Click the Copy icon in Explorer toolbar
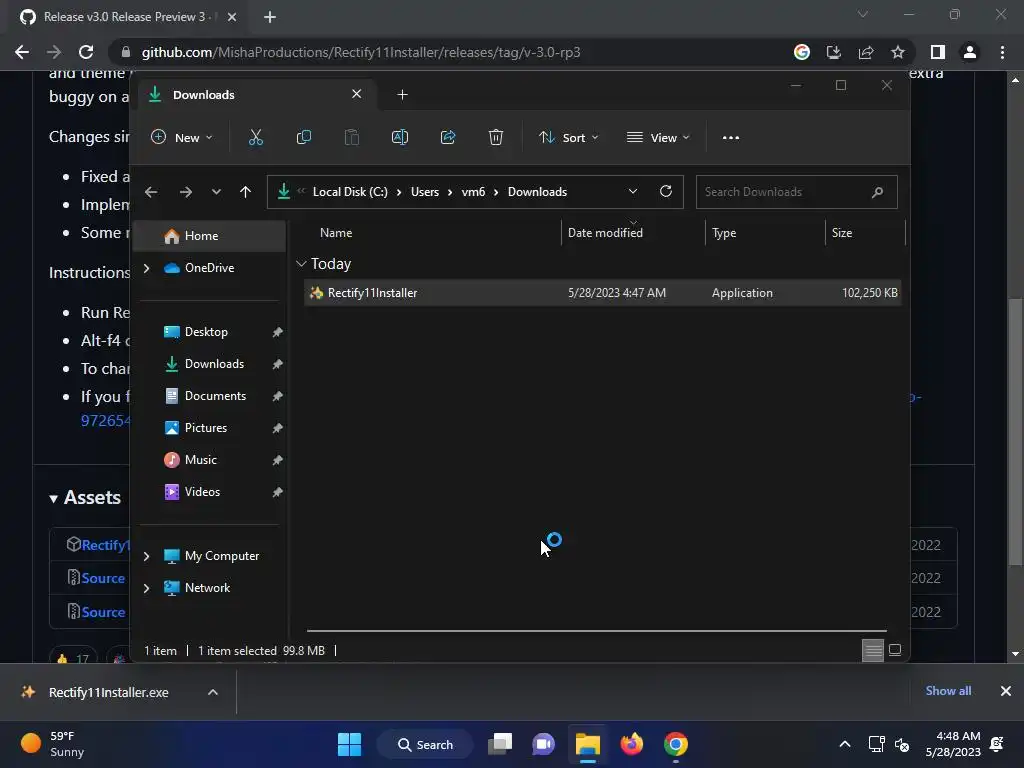Screen dimensions: 1024x768 304,137
